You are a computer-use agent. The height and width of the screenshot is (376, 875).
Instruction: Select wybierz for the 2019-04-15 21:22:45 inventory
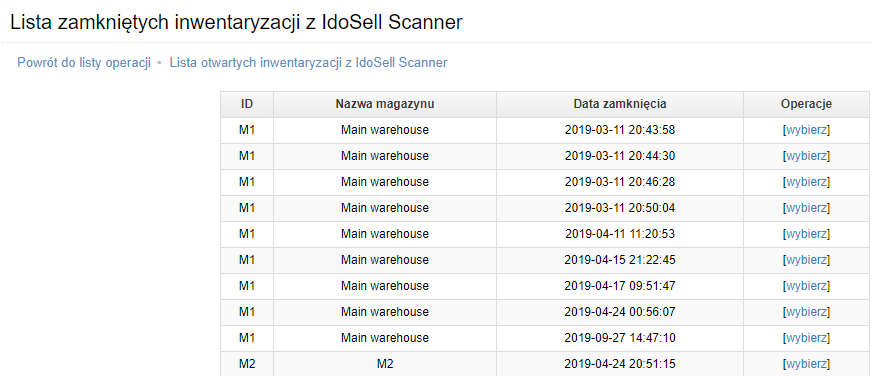coord(806,260)
